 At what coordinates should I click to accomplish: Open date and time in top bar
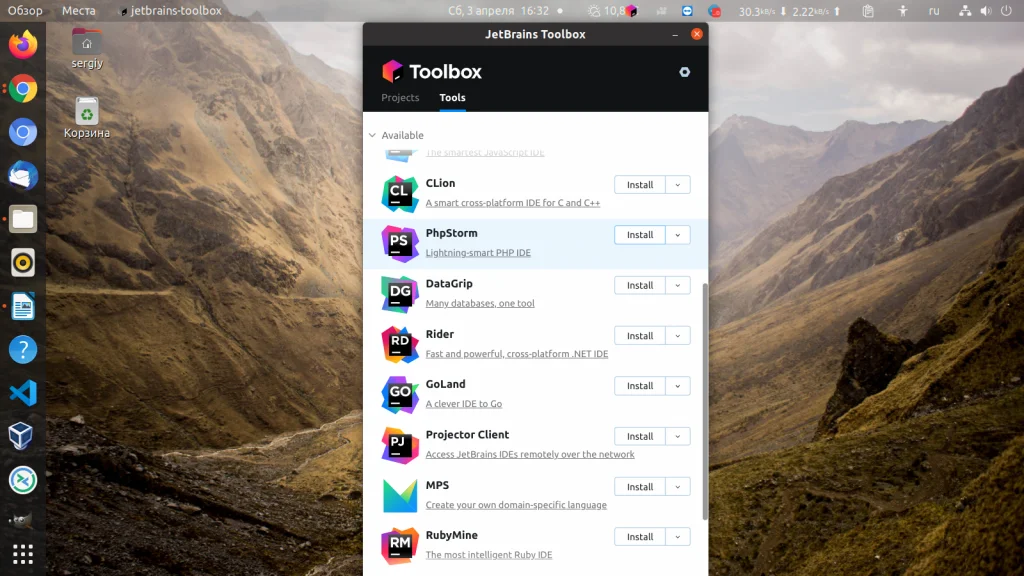point(498,10)
